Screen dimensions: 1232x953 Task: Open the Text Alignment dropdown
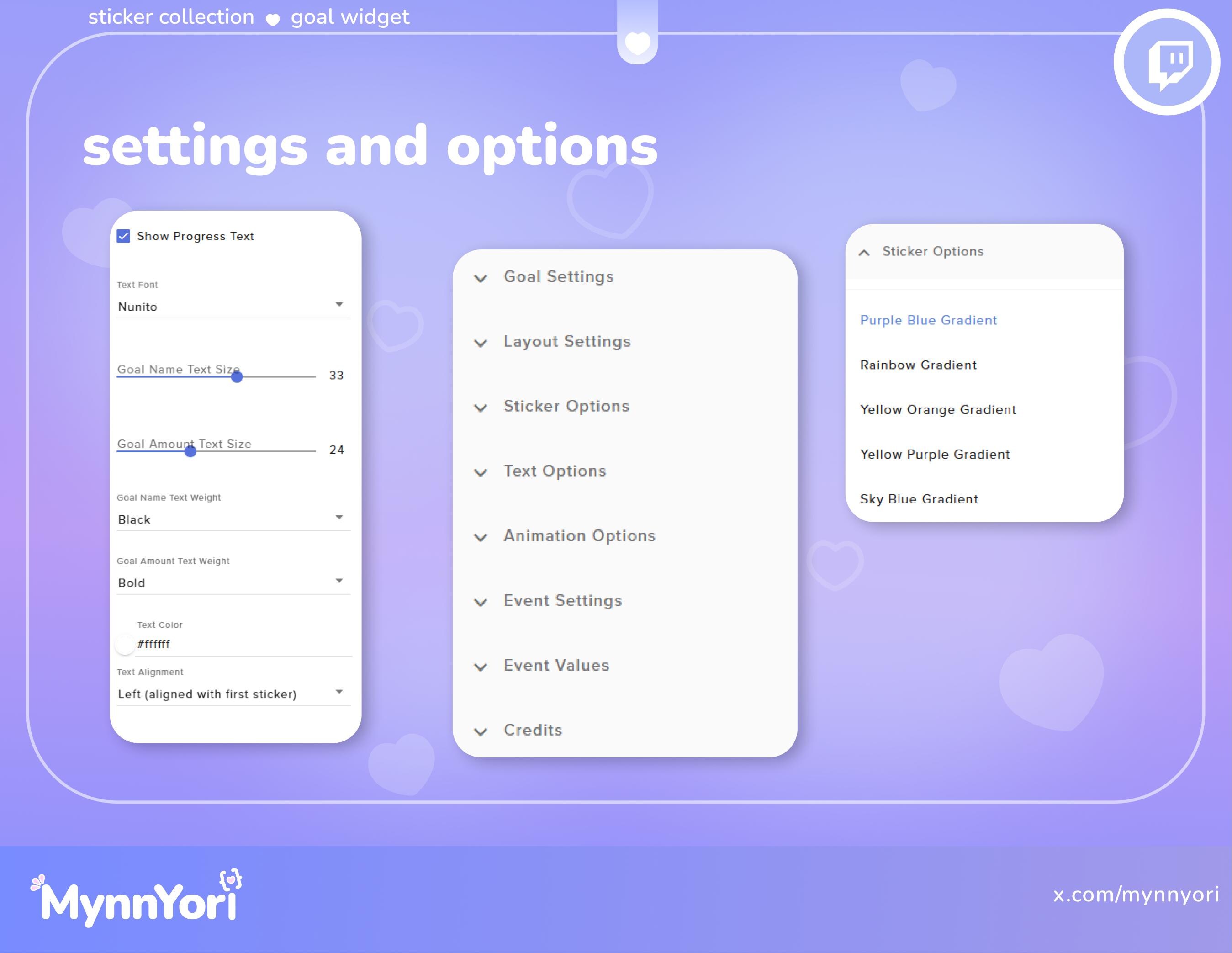click(x=233, y=694)
